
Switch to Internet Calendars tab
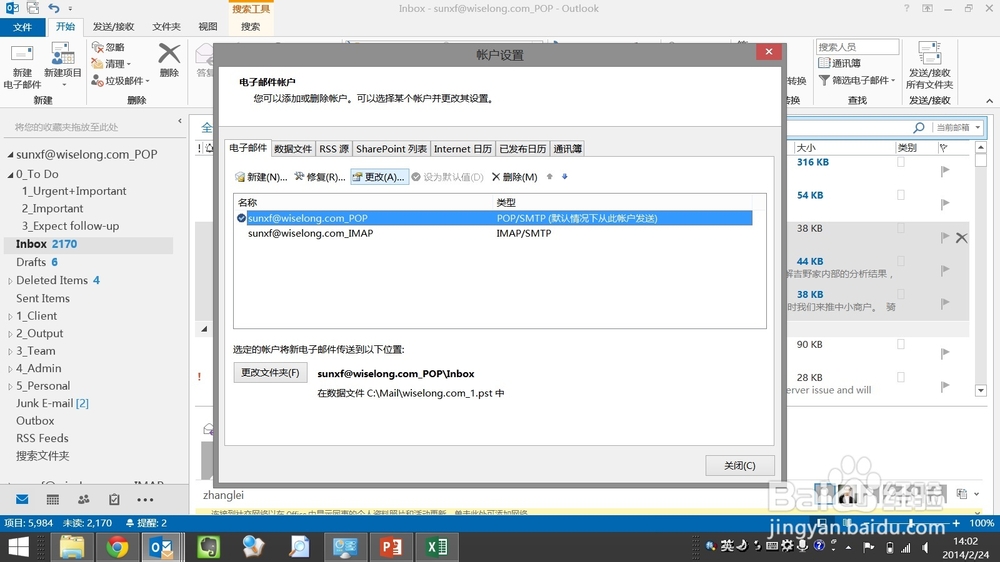[x=462, y=149]
